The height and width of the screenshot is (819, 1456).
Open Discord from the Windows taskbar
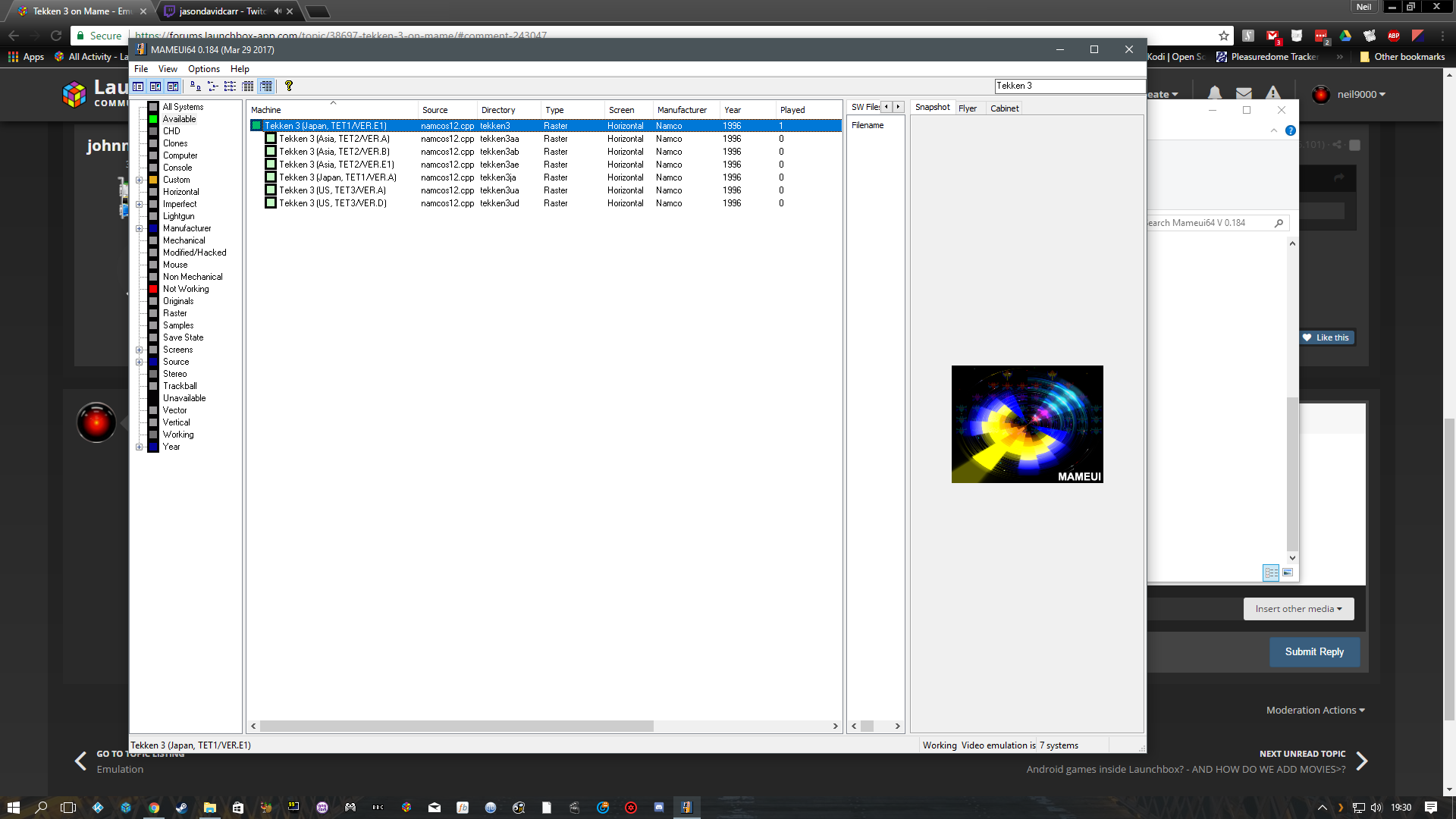pyautogui.click(x=659, y=808)
